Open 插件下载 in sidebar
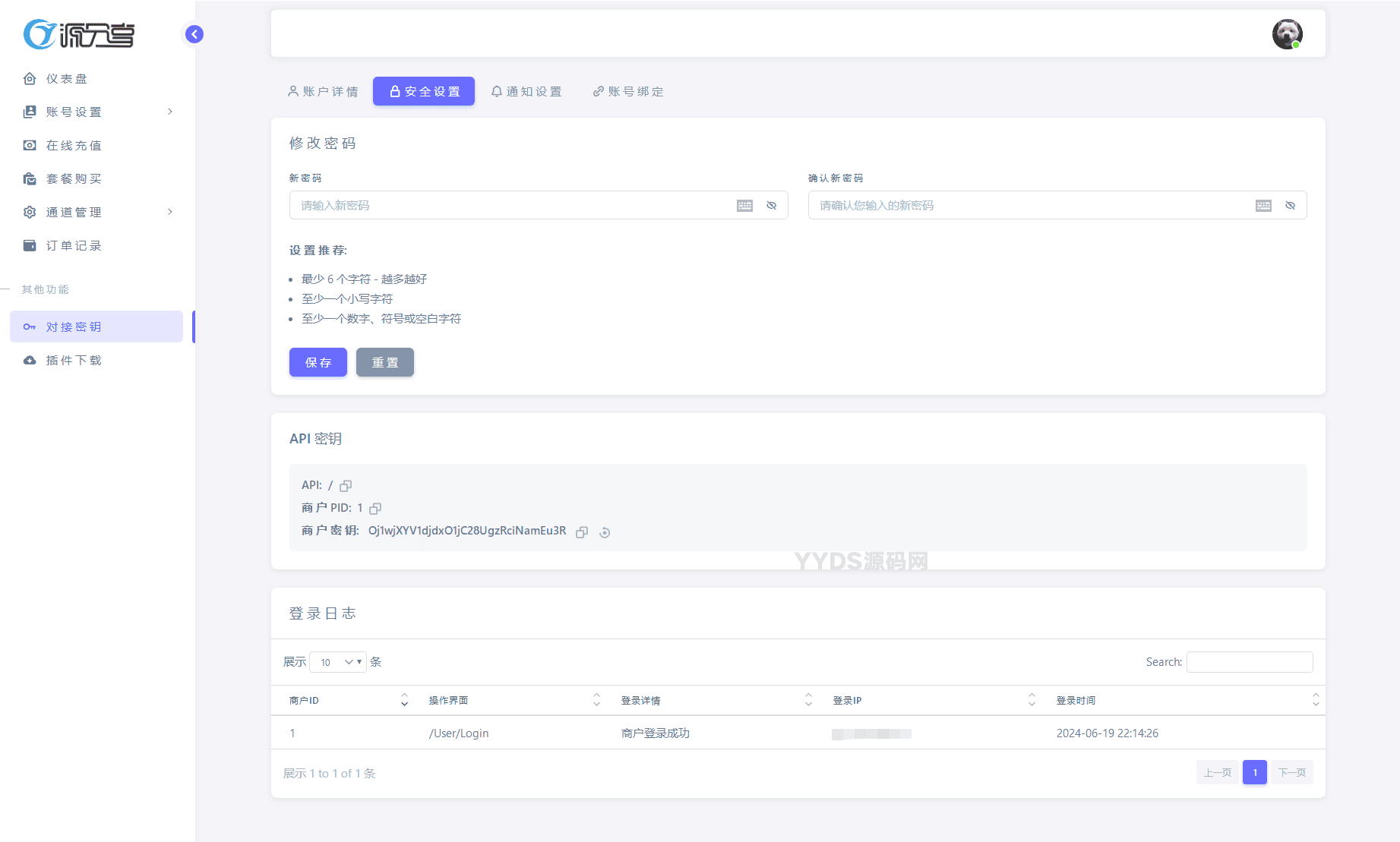 (97, 361)
